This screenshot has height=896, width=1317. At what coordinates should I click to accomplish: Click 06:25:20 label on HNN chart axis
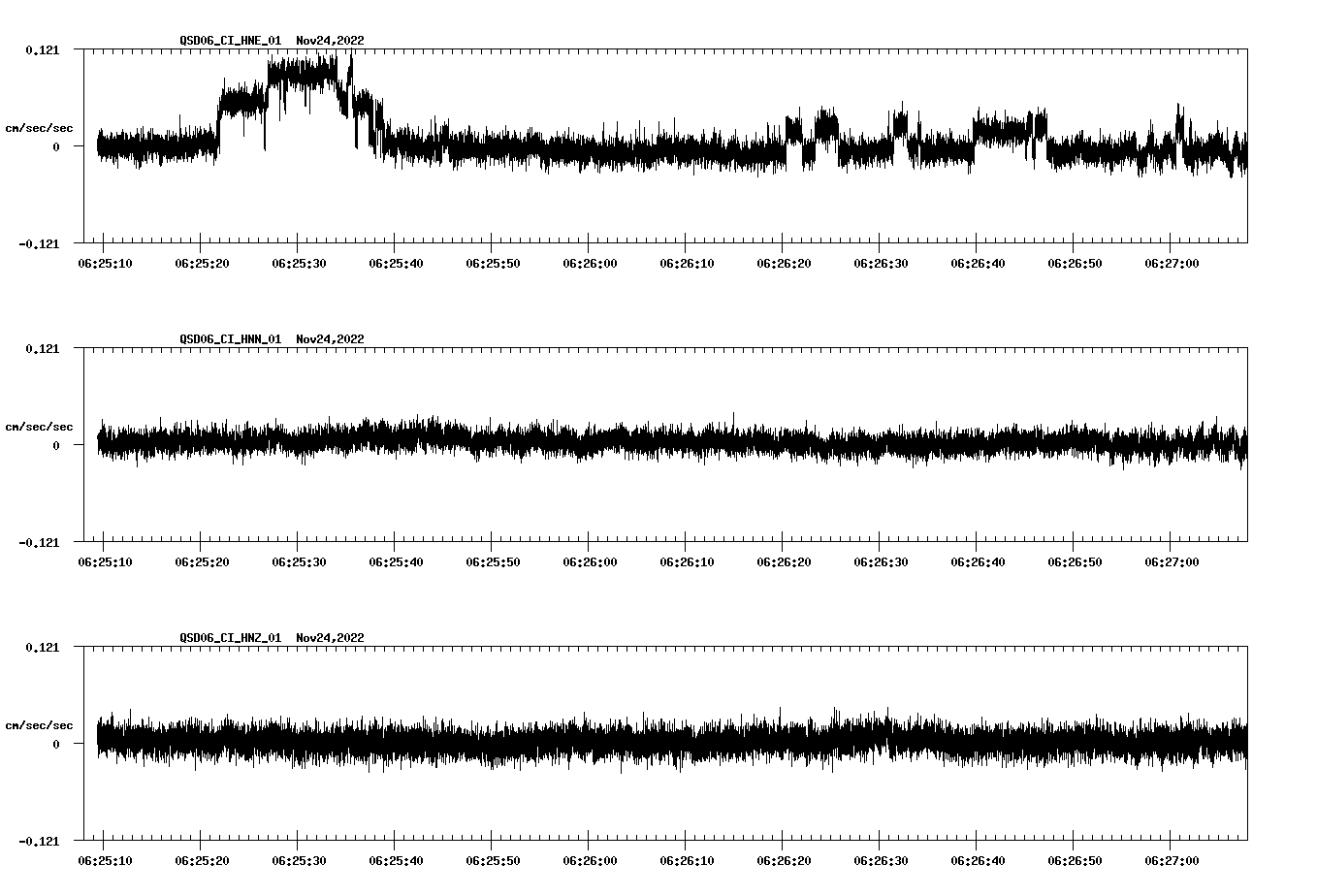click(202, 561)
